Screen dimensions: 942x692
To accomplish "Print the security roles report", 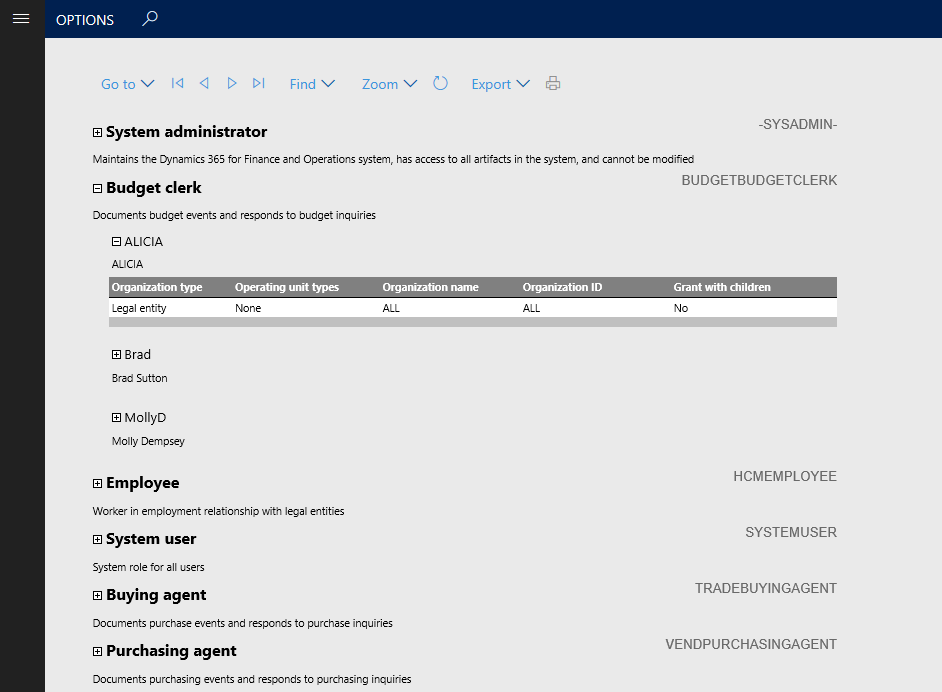I will [x=553, y=84].
